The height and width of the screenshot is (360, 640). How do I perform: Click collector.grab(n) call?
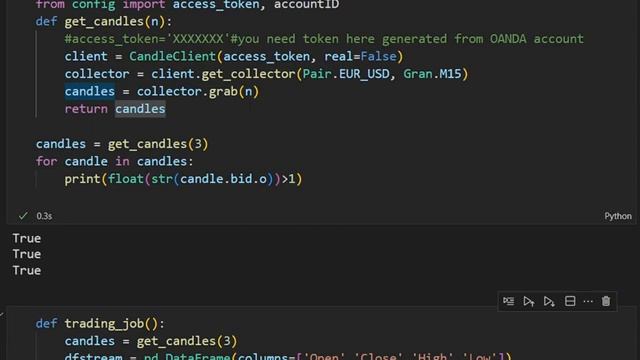coord(198,91)
